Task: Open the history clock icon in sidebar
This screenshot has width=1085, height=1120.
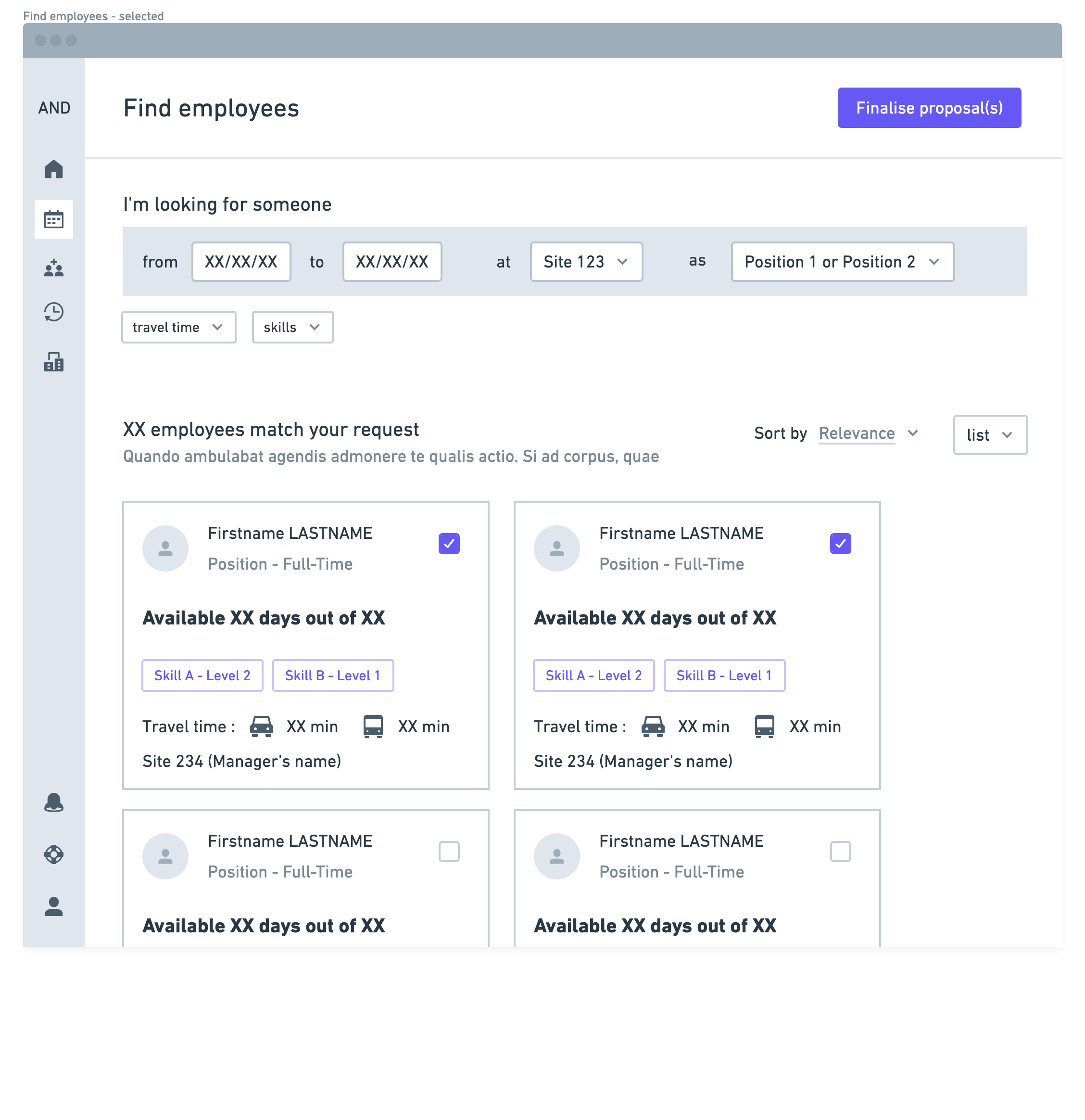Action: (54, 312)
